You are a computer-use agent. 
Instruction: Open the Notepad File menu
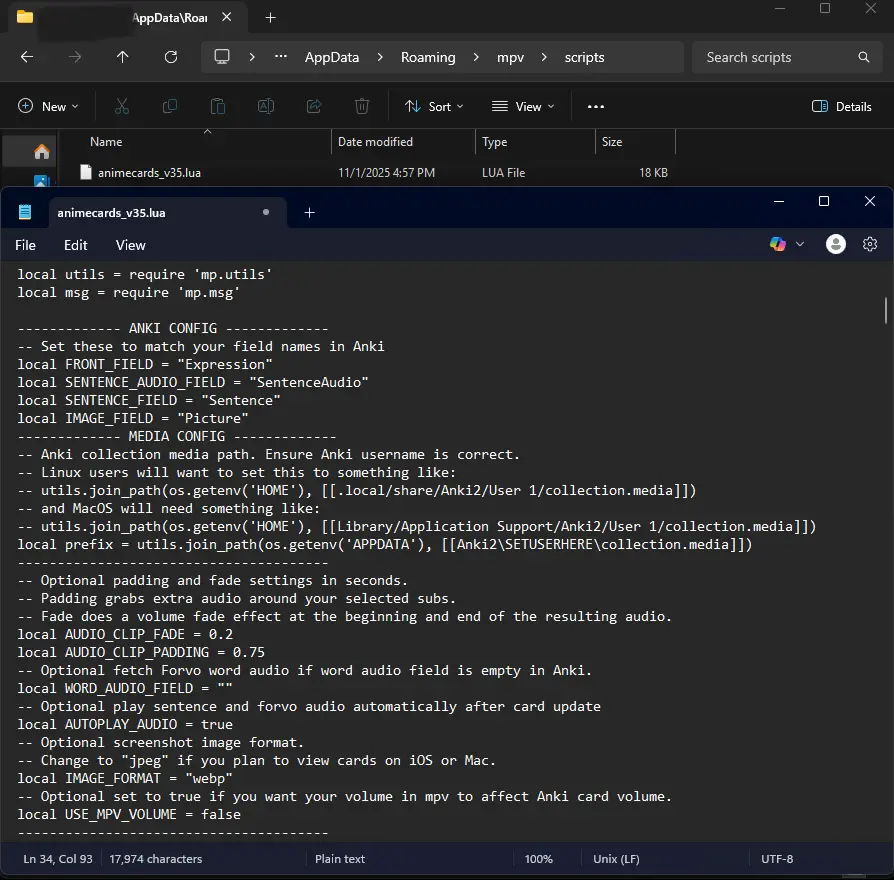(25, 245)
